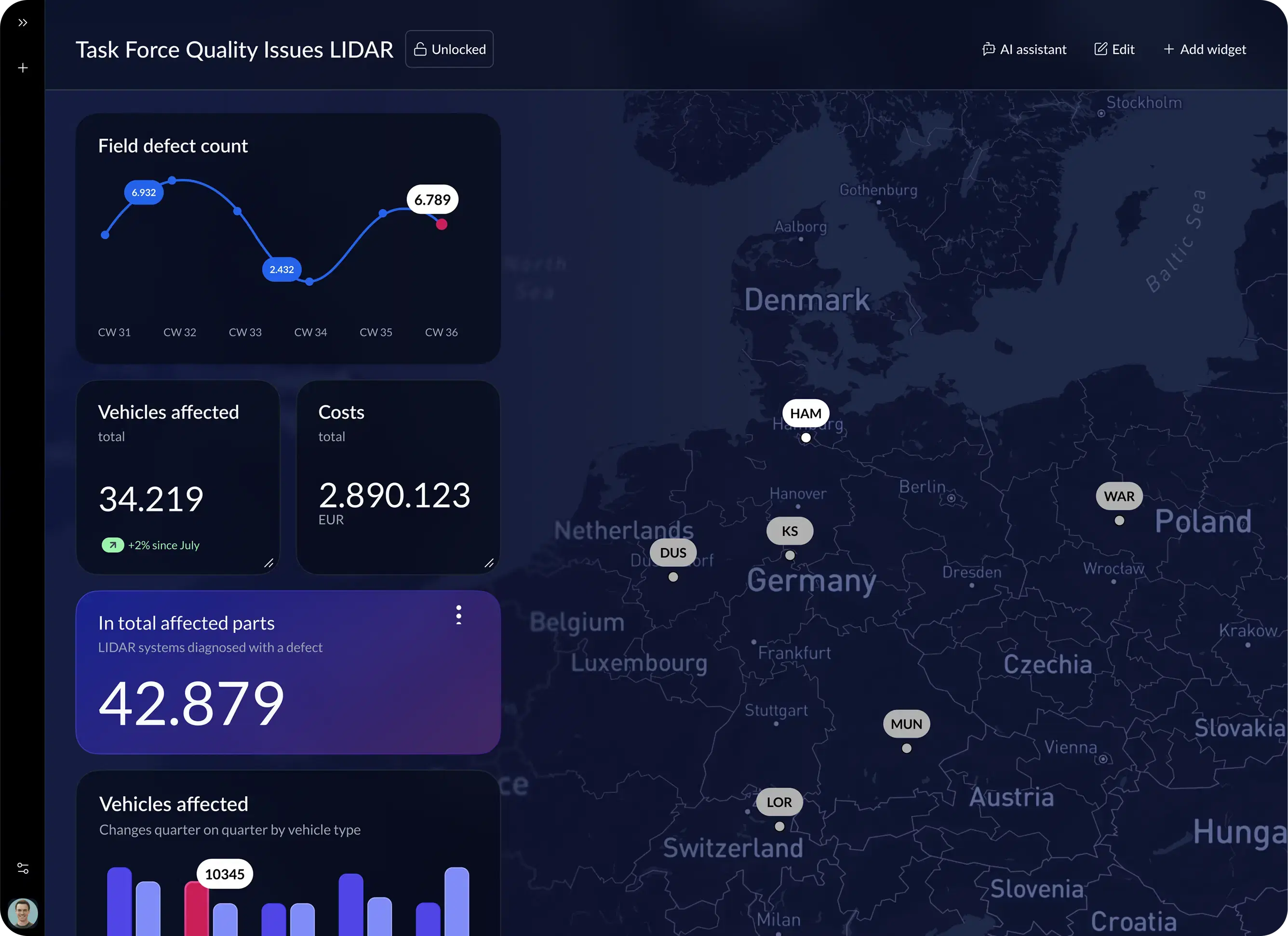Click the red CW 36 data point
This screenshot has width=1288, height=936.
pos(441,224)
